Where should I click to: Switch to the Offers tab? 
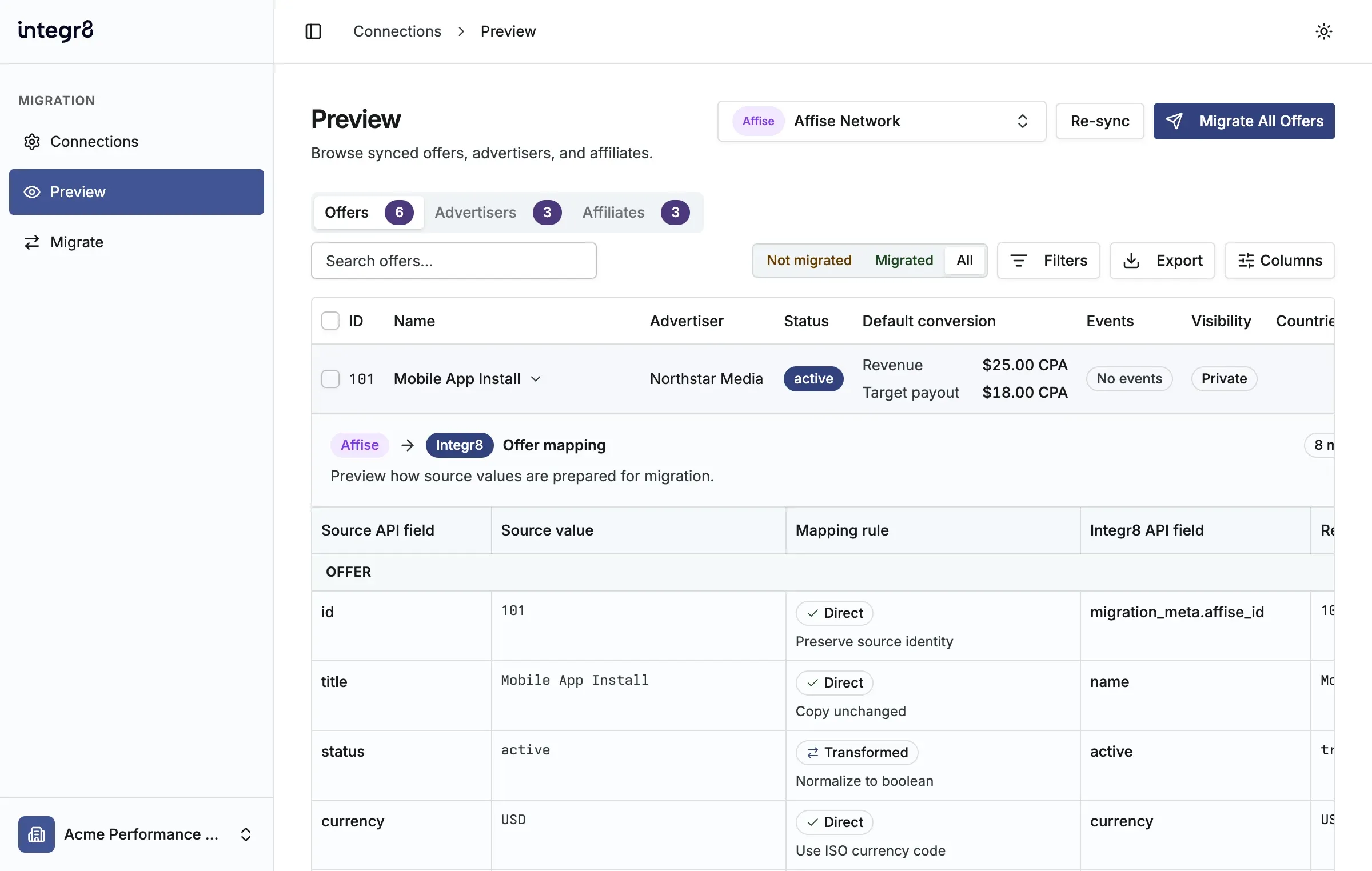pyautogui.click(x=369, y=213)
